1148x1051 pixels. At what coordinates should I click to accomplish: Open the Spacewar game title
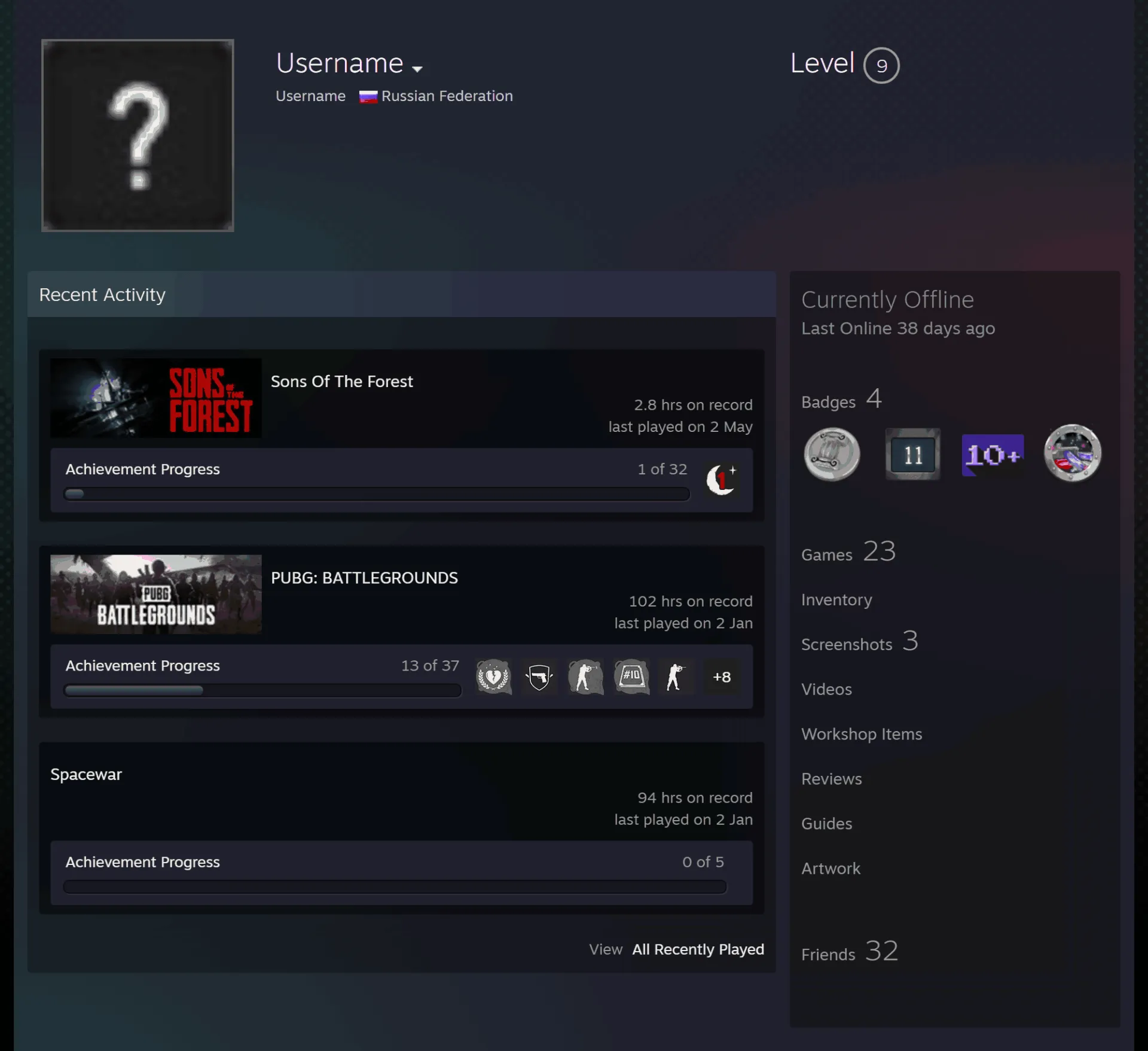[x=86, y=774]
